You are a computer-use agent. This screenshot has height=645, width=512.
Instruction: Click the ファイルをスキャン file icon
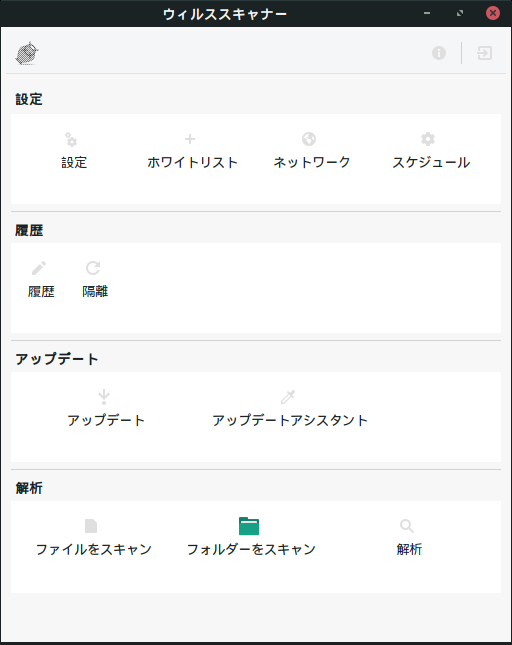91,526
